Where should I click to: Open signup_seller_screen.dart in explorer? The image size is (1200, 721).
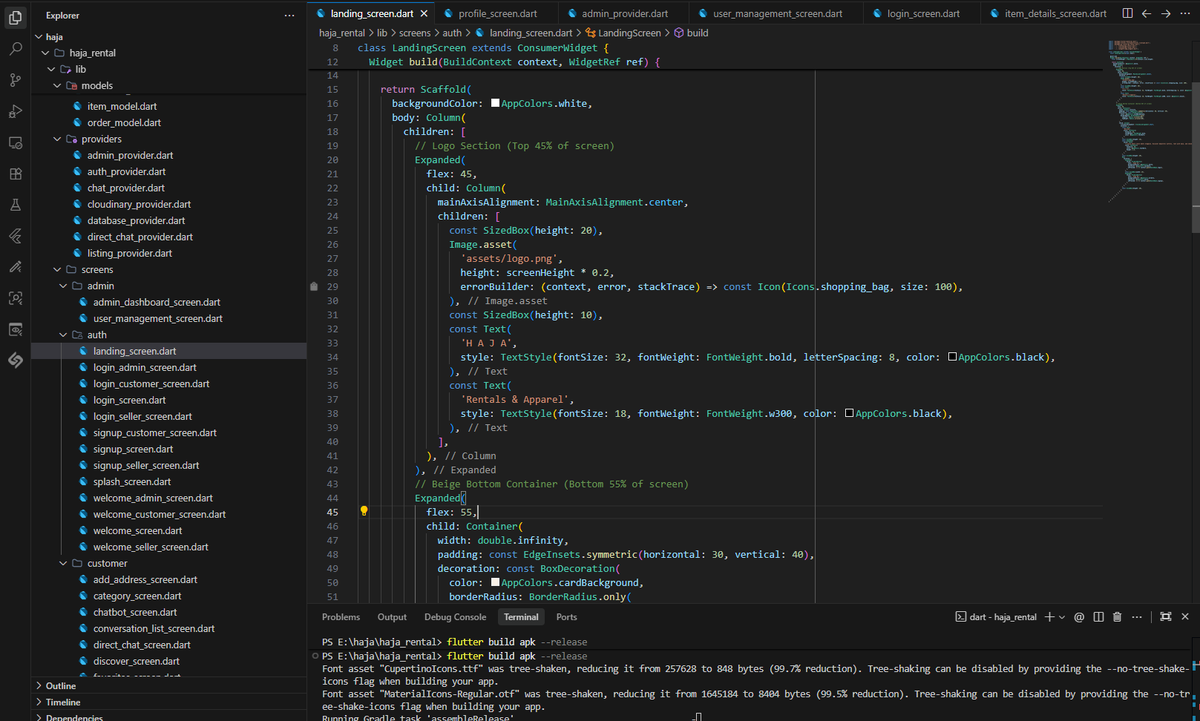tap(146, 465)
